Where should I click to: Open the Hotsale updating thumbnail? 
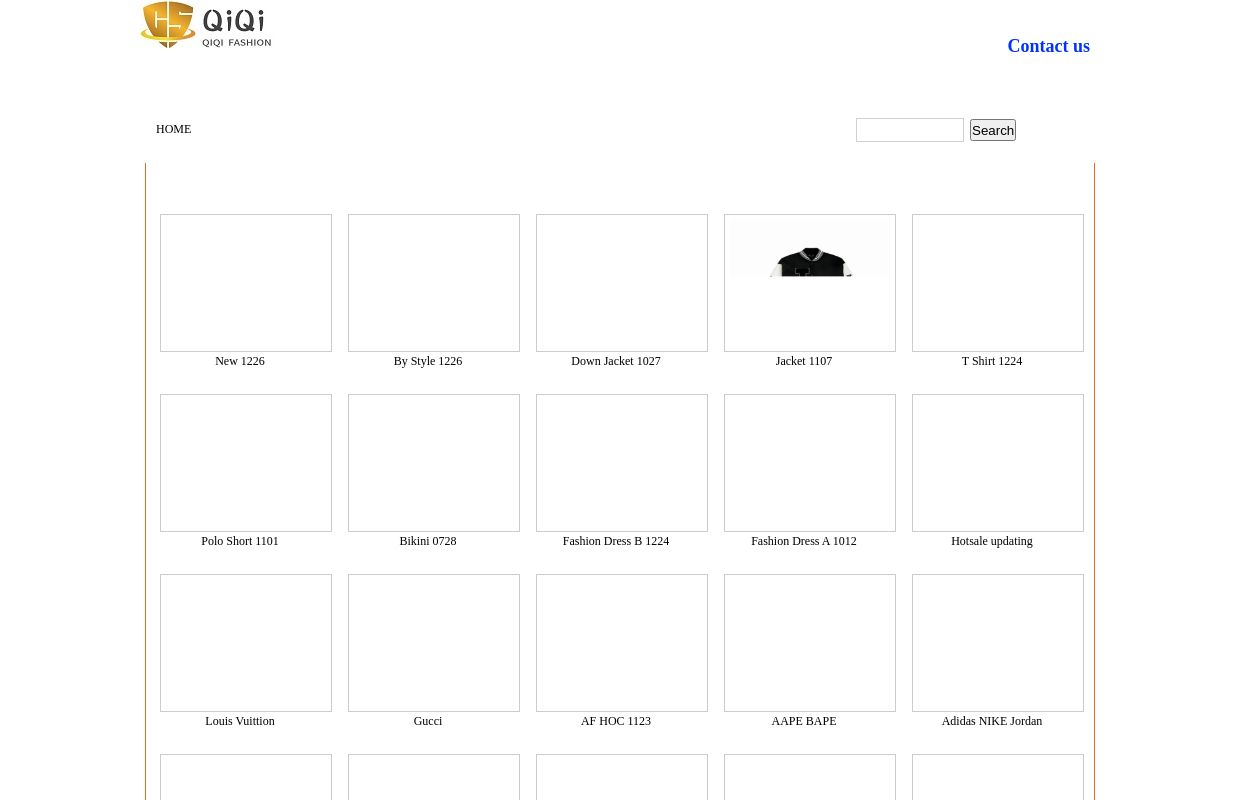[x=998, y=463]
